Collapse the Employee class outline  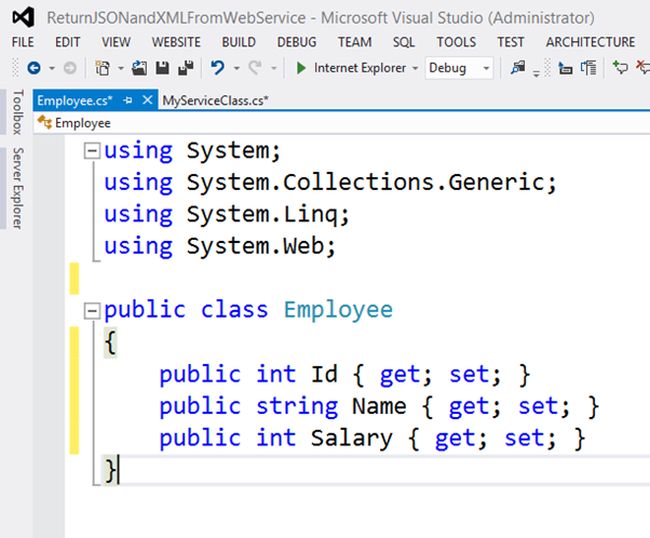[92, 310]
